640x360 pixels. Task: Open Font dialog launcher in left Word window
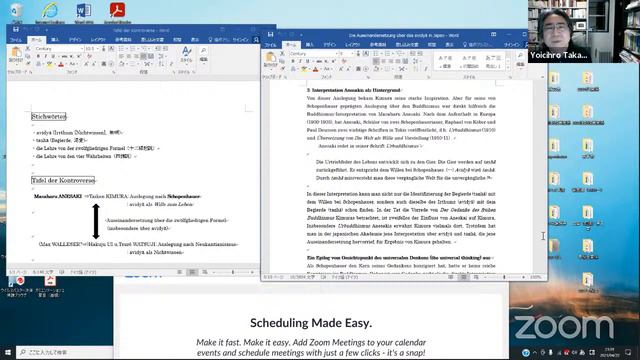click(x=113, y=72)
